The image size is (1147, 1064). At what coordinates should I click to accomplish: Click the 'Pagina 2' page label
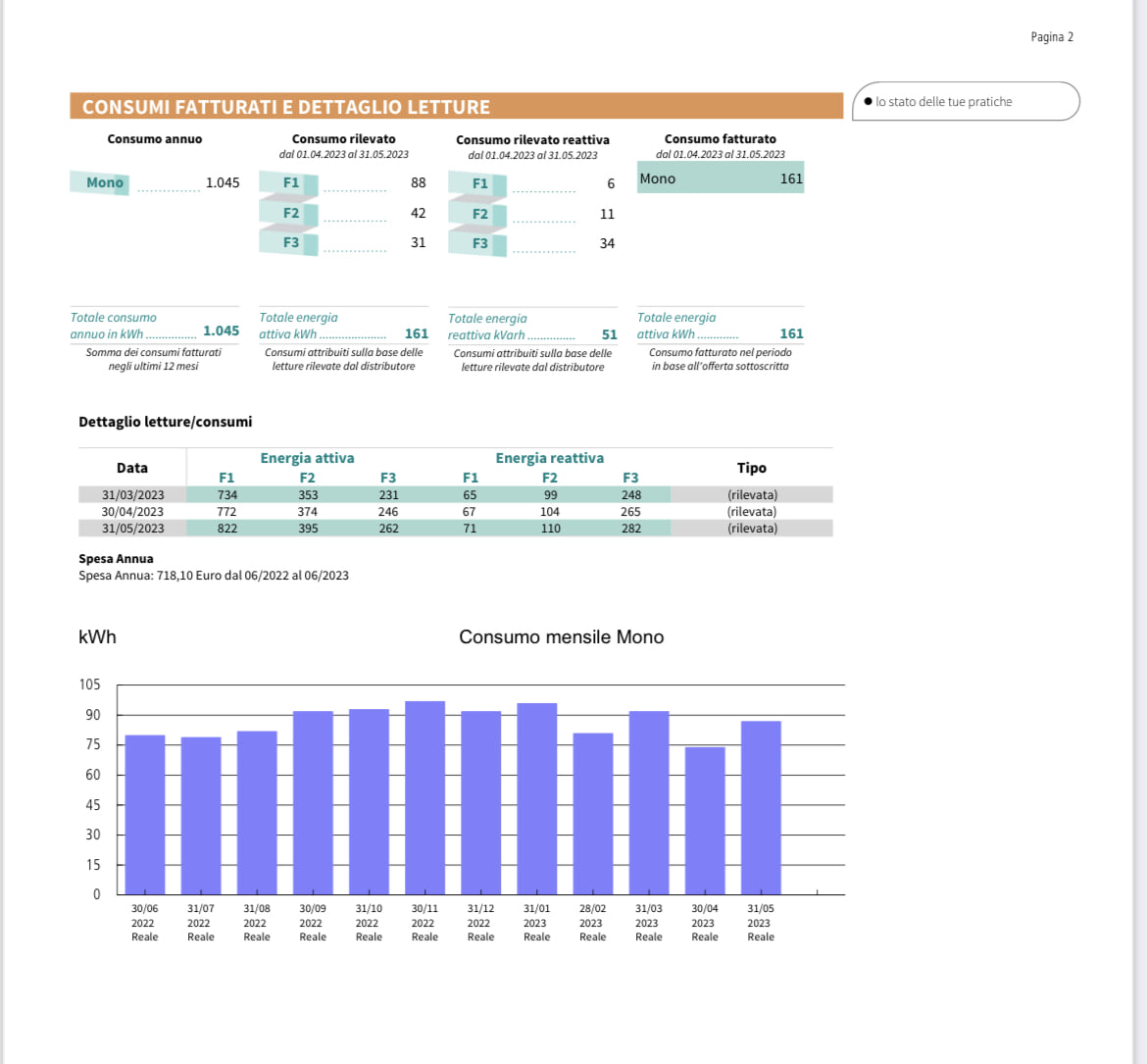coord(1052,37)
